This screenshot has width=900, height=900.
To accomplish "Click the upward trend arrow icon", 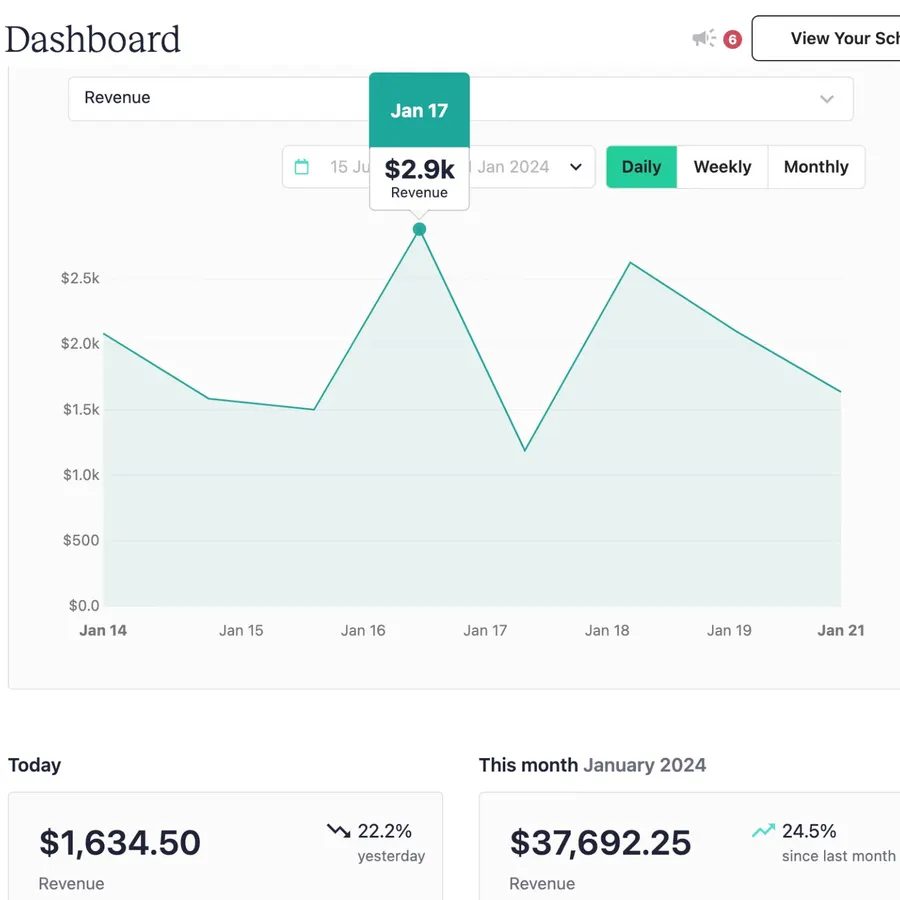I will pyautogui.click(x=763, y=830).
